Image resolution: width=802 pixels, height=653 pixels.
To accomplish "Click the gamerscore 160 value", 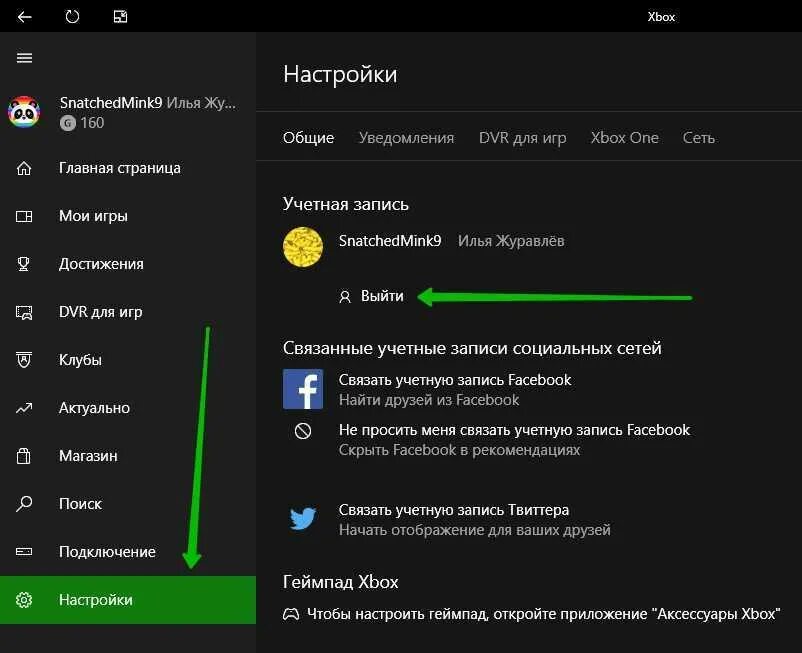I will click(93, 123).
